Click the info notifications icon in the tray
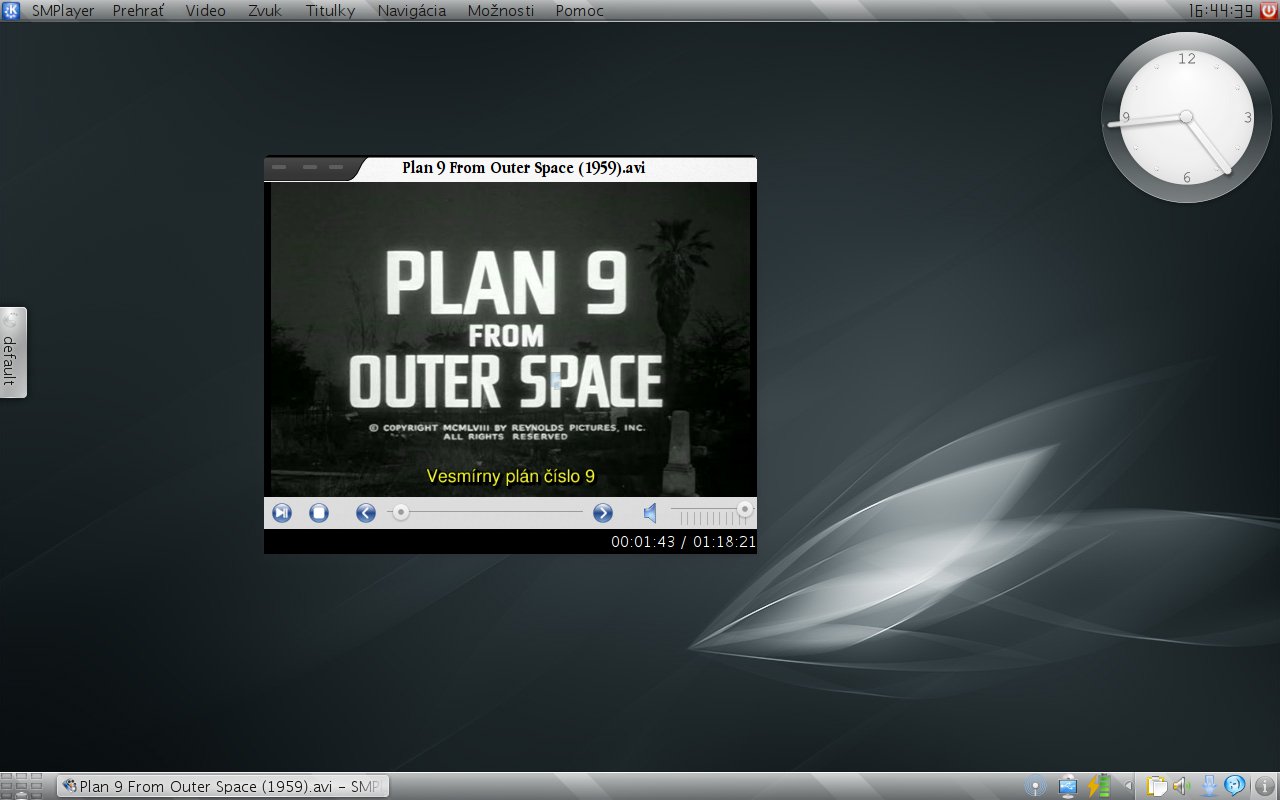Image resolution: width=1280 pixels, height=800 pixels. [1265, 787]
